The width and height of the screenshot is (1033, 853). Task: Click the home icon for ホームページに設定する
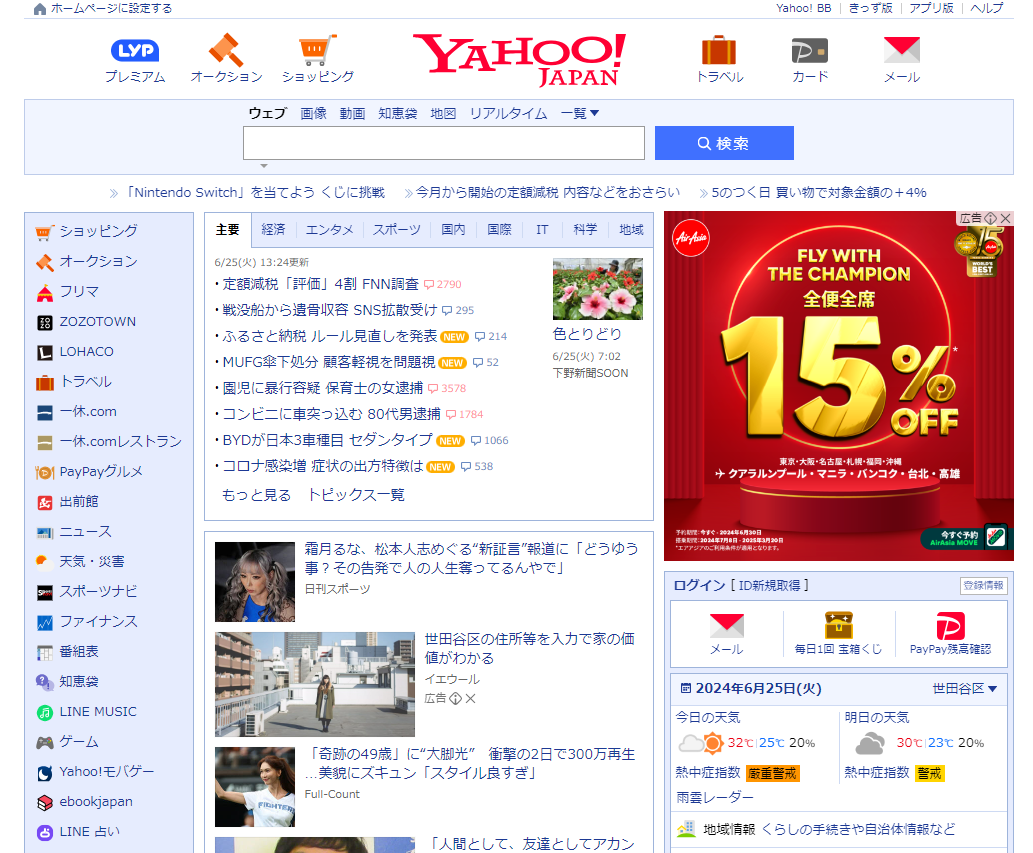click(x=40, y=9)
